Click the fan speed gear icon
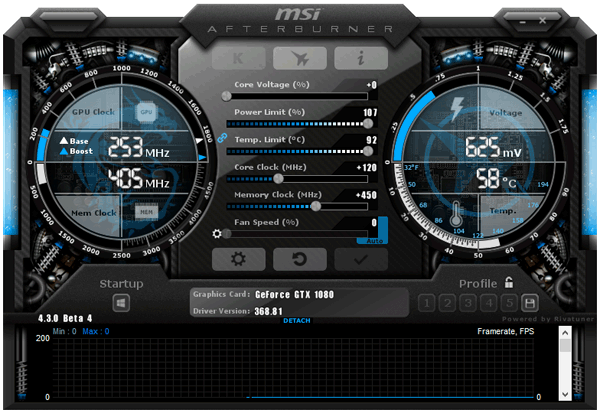The image size is (600, 413). pyautogui.click(x=217, y=233)
